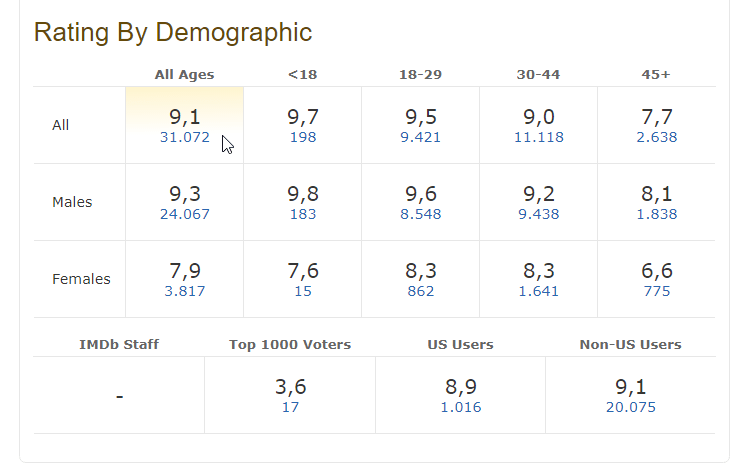Image resolution: width=749 pixels, height=469 pixels.
Task: Open Top 1000 Voters count 17
Action: coord(290,407)
